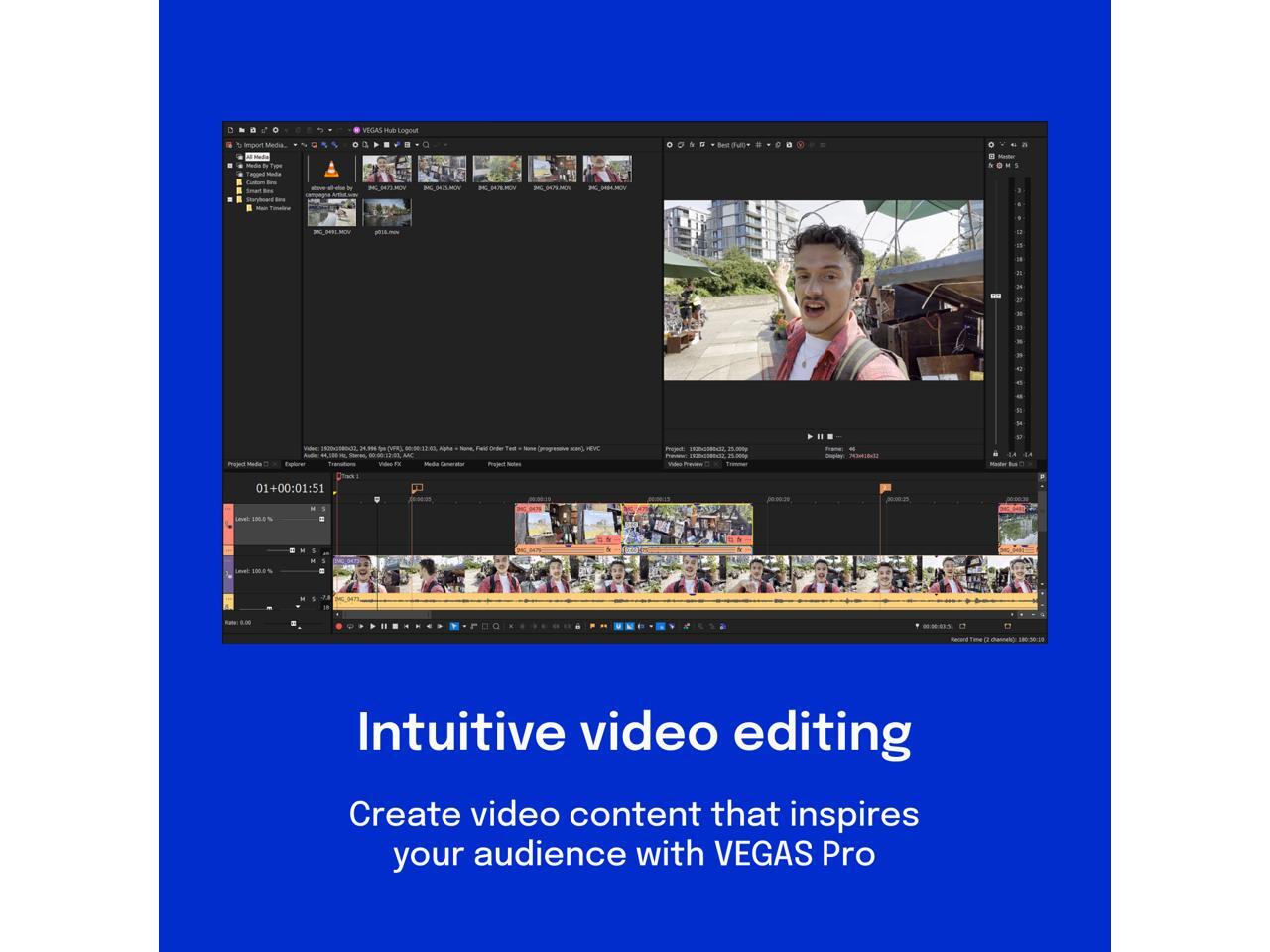Mute the top video track
Image resolution: width=1270 pixels, height=952 pixels.
click(313, 509)
